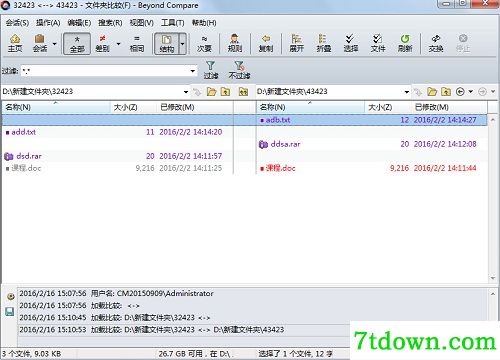Open the 主页 home toolbar icon
Image resolution: width=500 pixels, height=360 pixels.
pyautogui.click(x=15, y=43)
